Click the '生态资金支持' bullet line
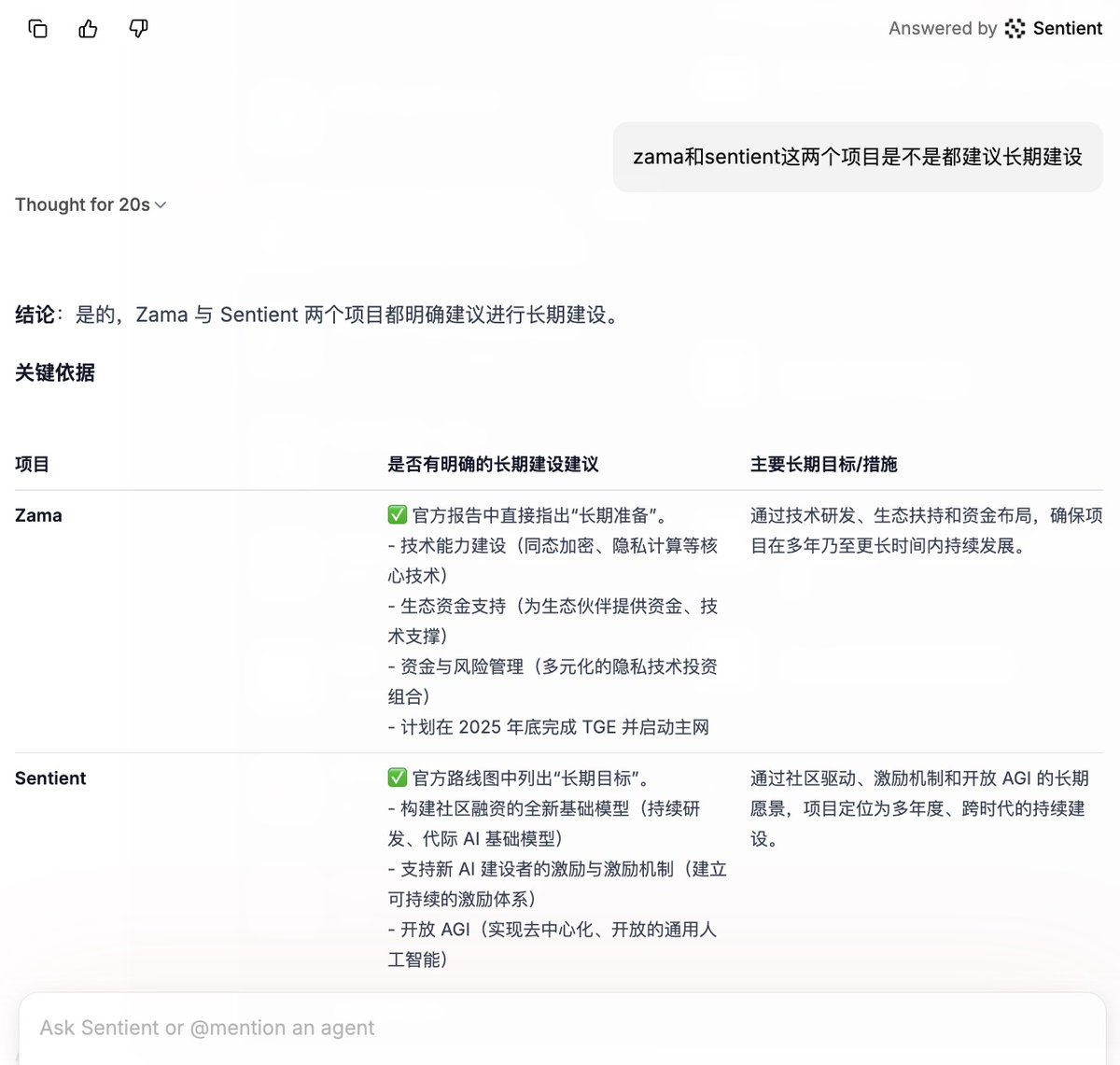The image size is (1120, 1065). pos(553,622)
